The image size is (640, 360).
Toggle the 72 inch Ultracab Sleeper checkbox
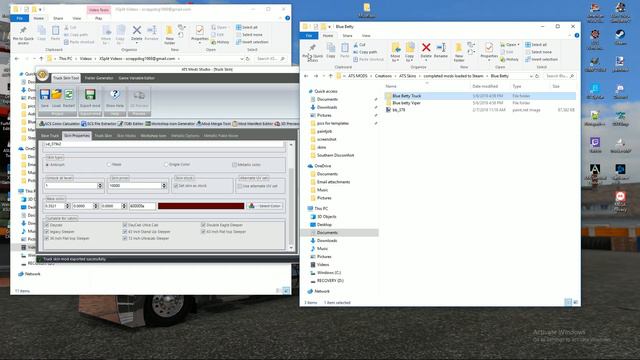click(125, 238)
